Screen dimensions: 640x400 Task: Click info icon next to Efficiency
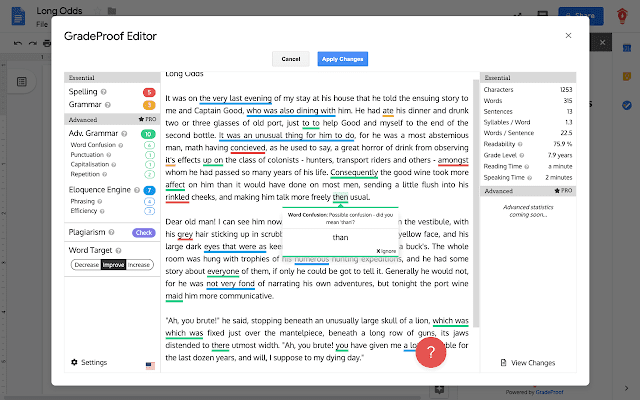(102, 211)
